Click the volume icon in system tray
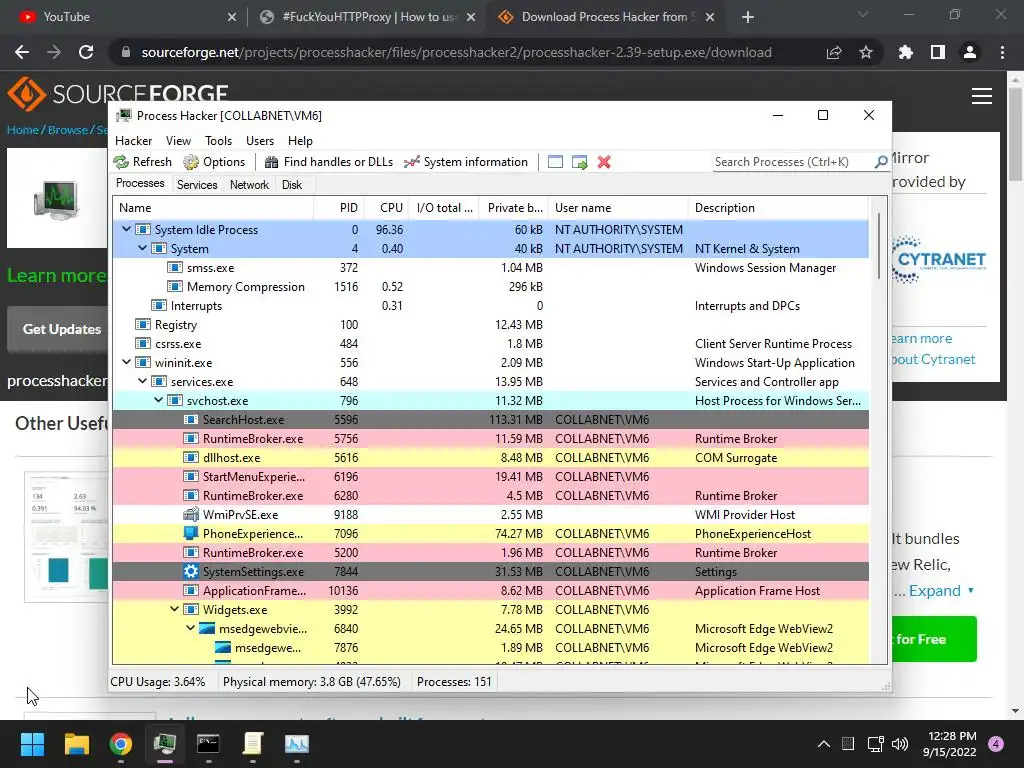This screenshot has height=768, width=1024. pyautogui.click(x=900, y=744)
